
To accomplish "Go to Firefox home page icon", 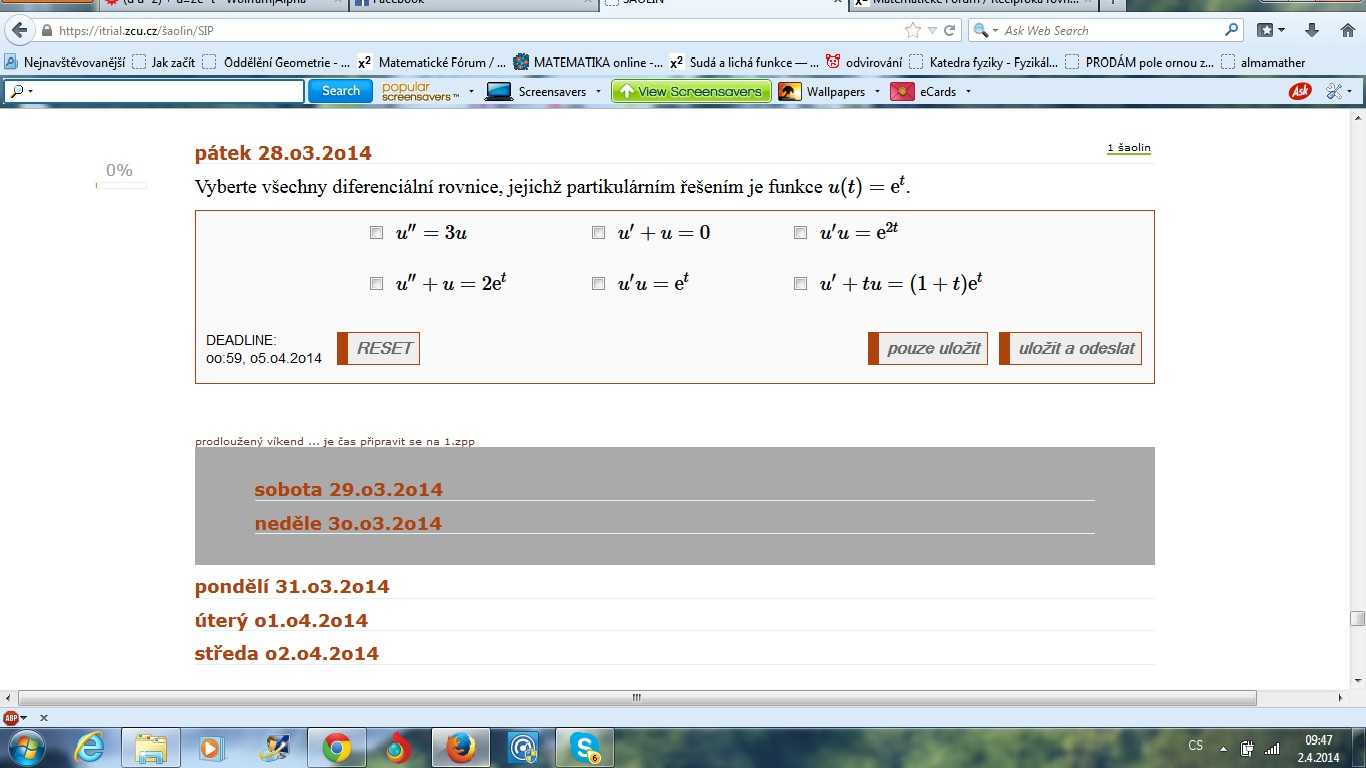I will [1347, 30].
